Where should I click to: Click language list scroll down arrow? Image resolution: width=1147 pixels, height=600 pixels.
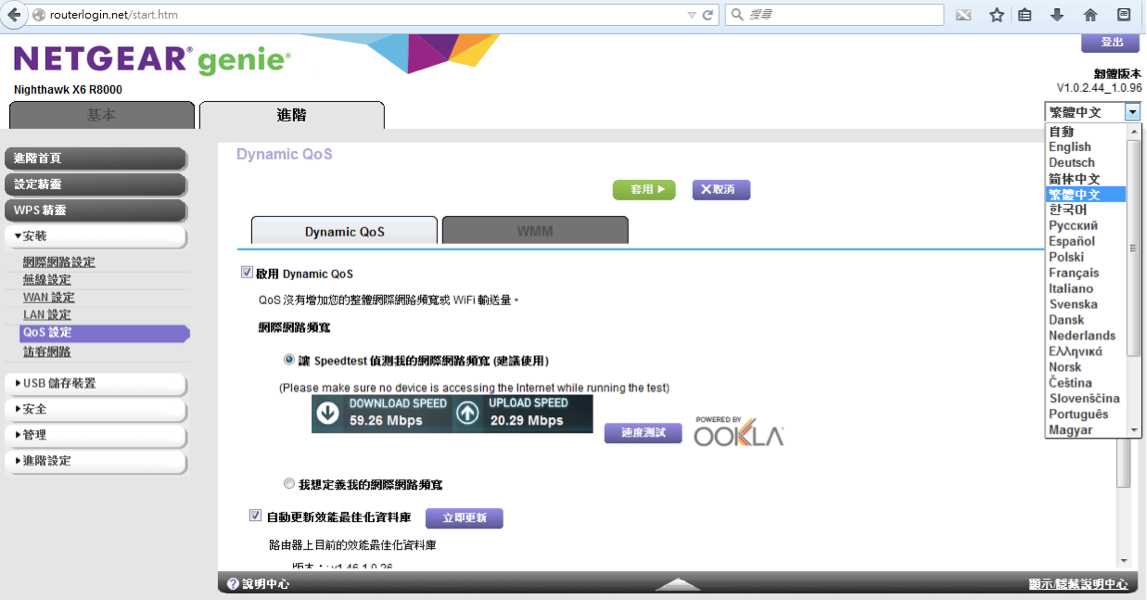coord(1134,430)
